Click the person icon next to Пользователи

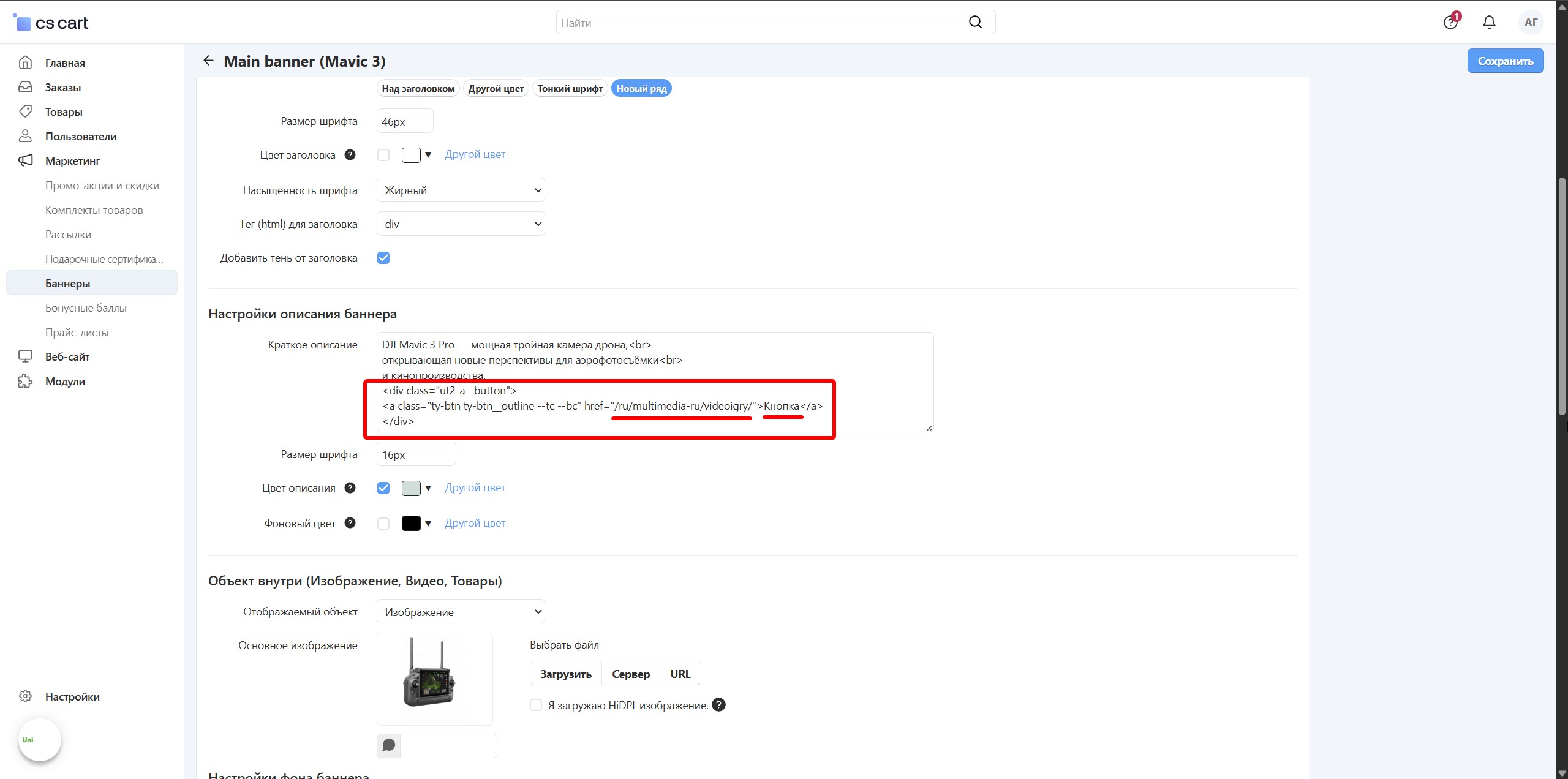point(25,136)
